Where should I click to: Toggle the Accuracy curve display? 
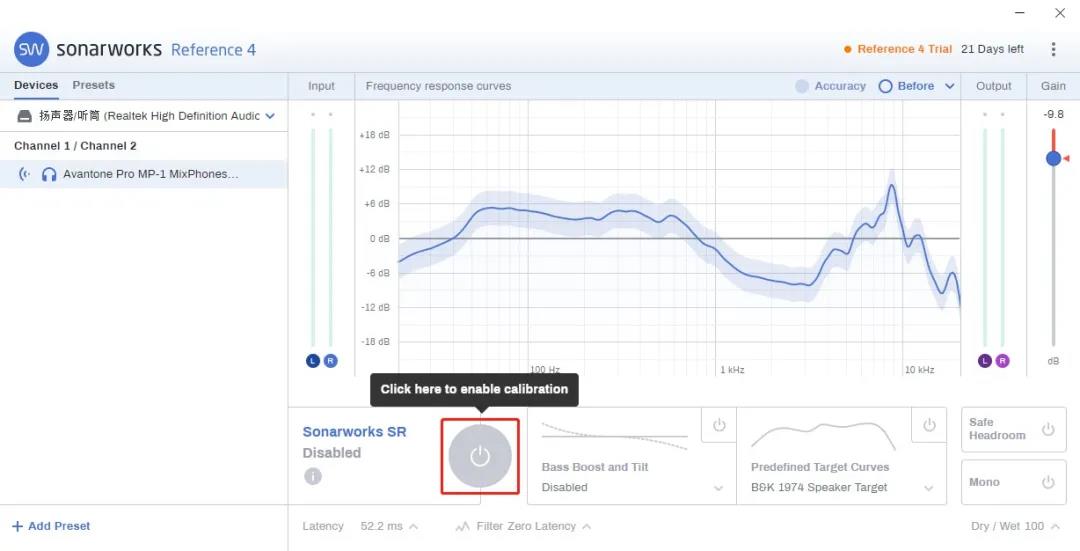[830, 86]
